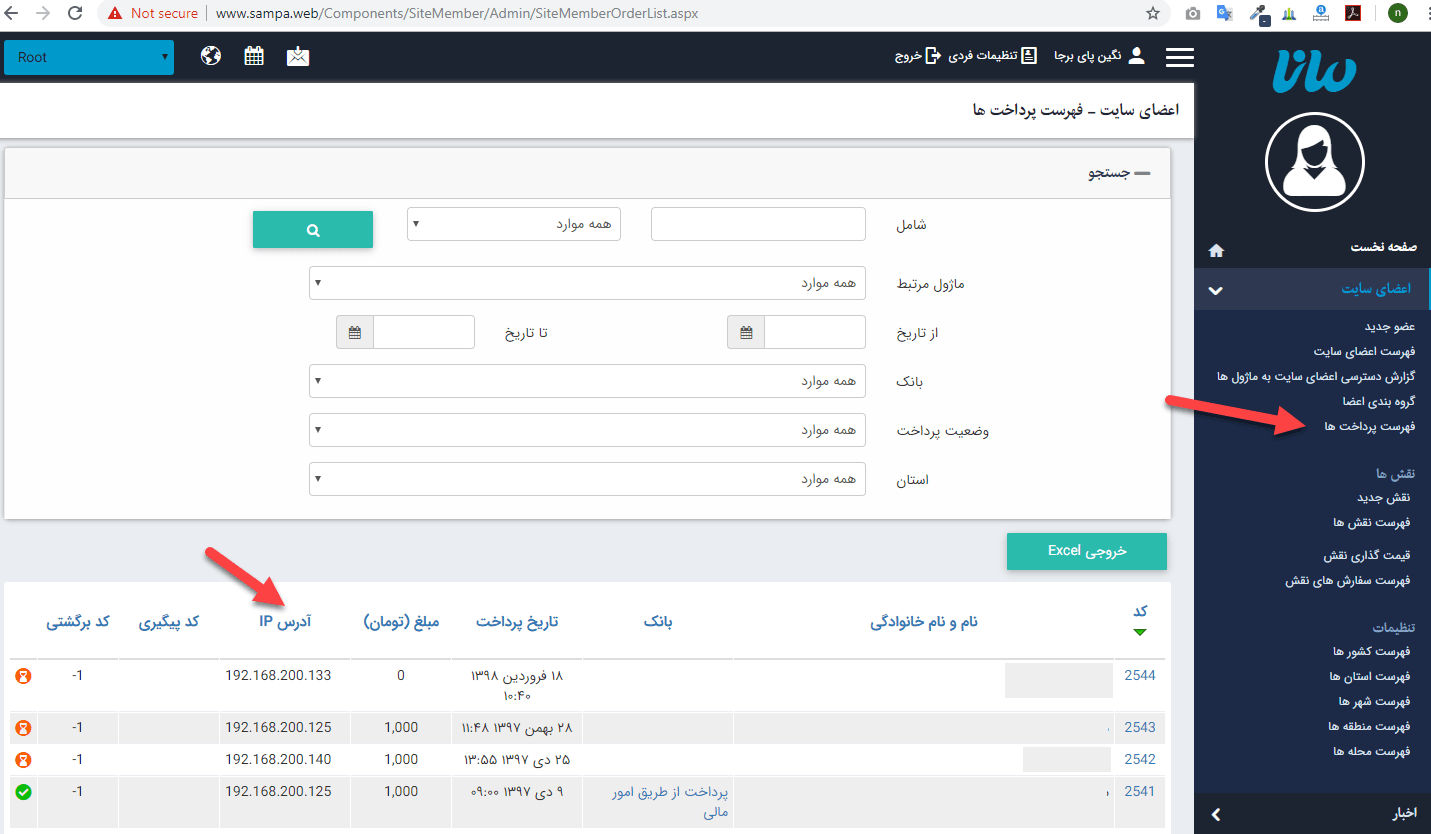The image size is (1431, 834).
Task: Click the mail envelope icon in the top toolbar
Action: (297, 55)
